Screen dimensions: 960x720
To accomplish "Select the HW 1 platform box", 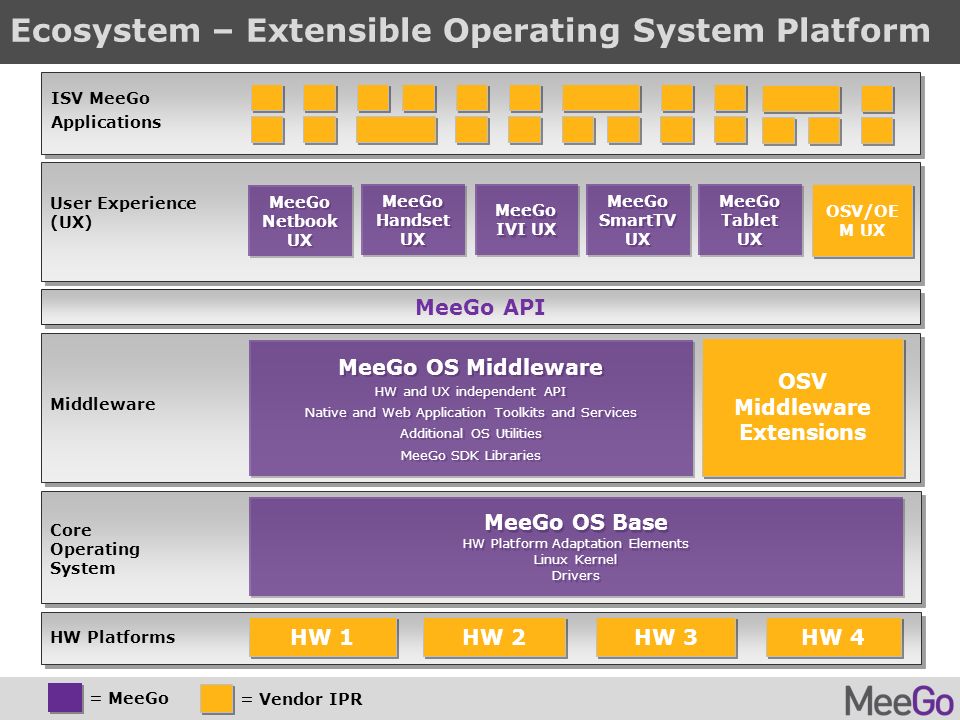I will pos(323,637).
